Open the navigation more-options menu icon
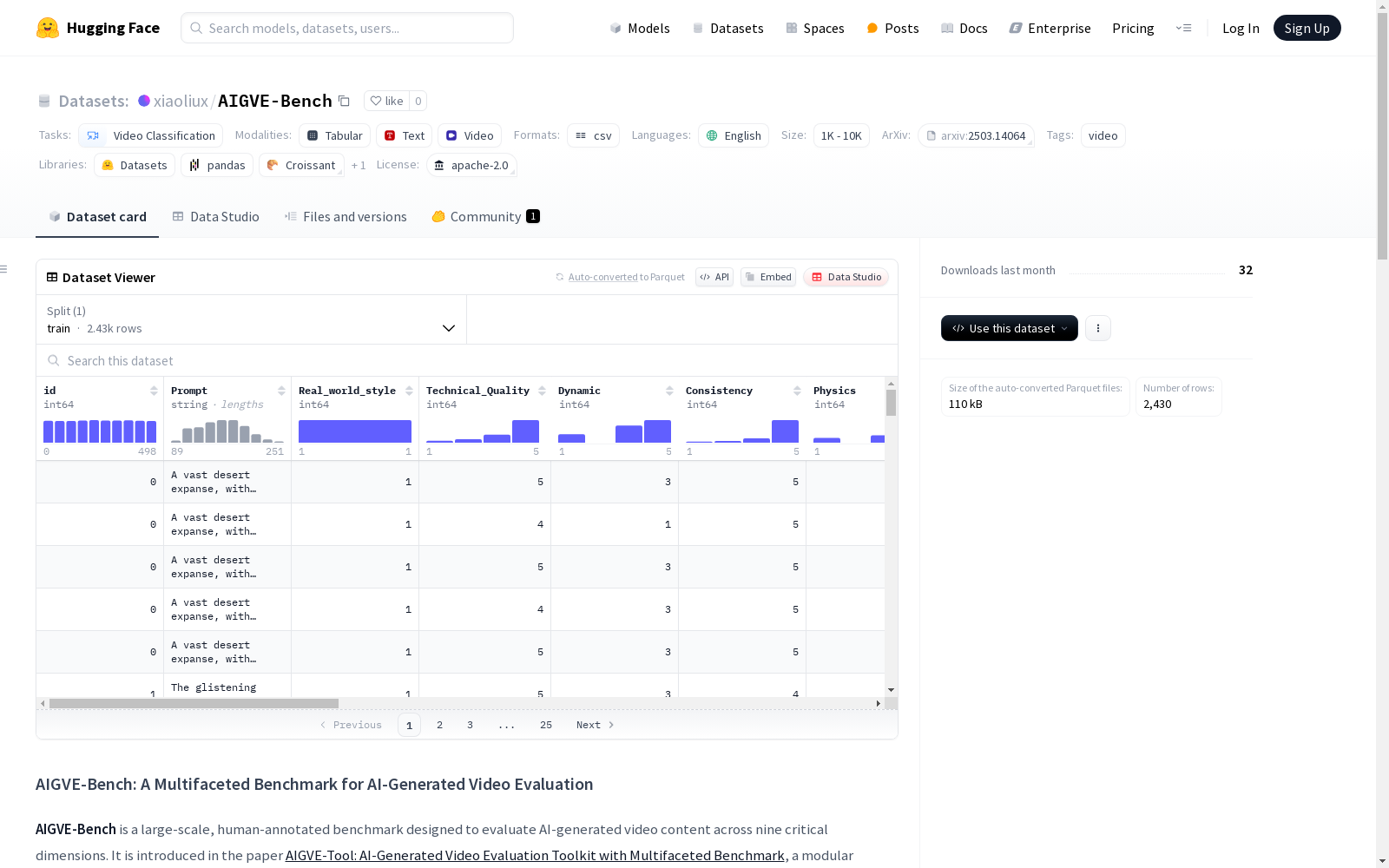Image resolution: width=1389 pixels, height=868 pixels. (x=1184, y=28)
